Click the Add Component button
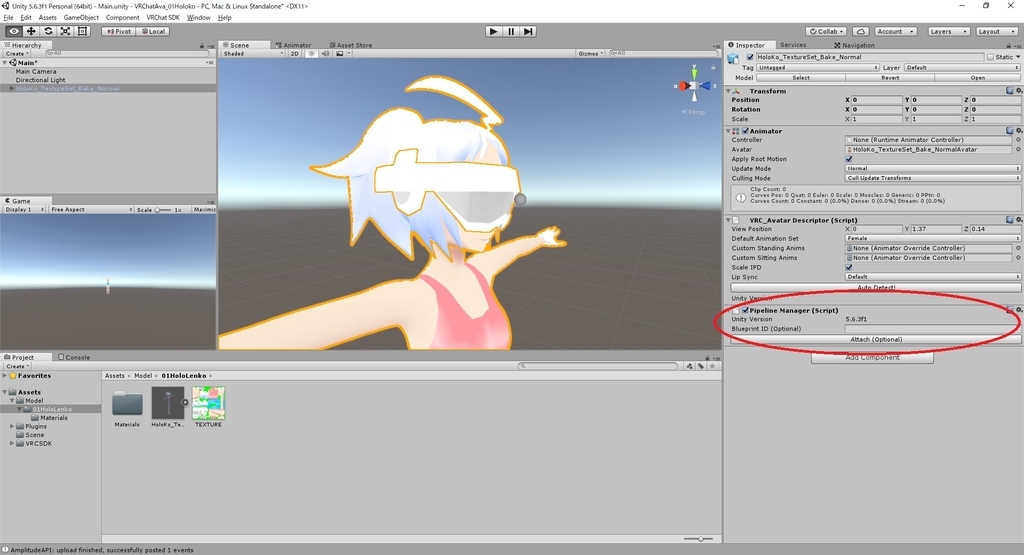The width and height of the screenshot is (1024, 555). tap(872, 358)
